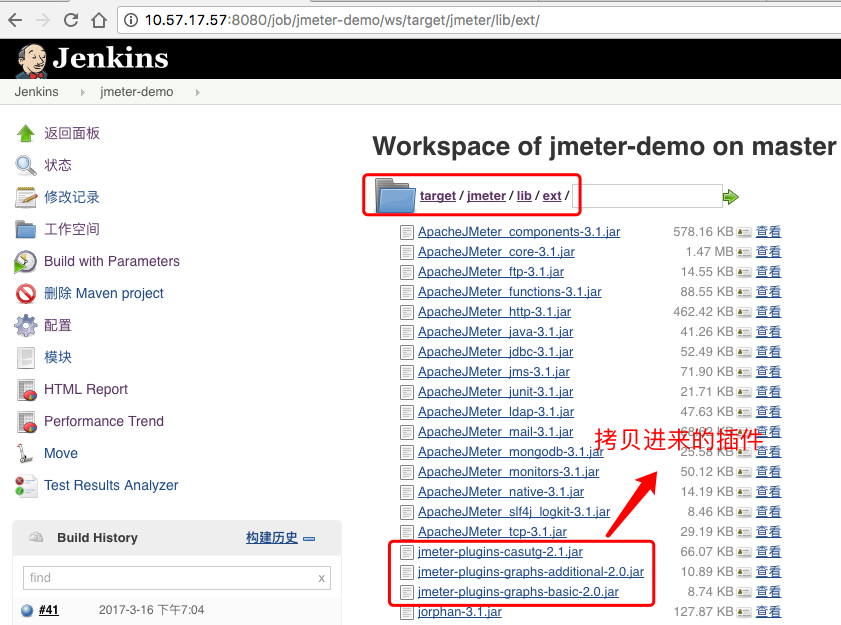This screenshot has height=625, width=841.
Task: Open jmeter directory path link
Action: coord(486,196)
